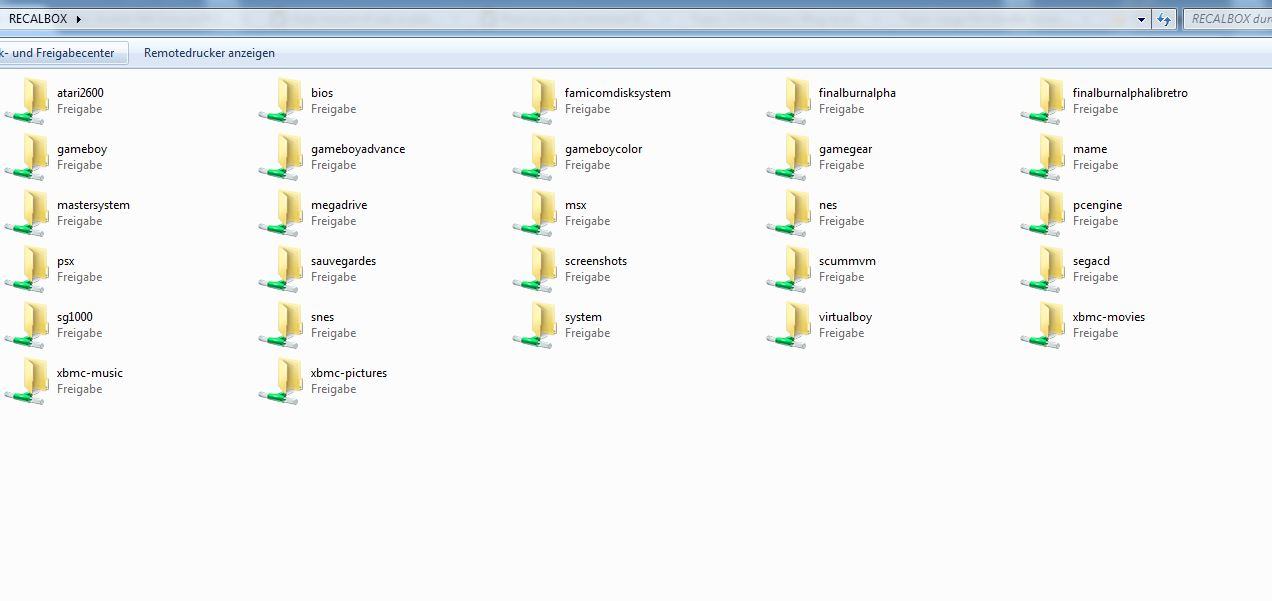Screen dimensions: 1272x601
Task: Click Freigabe label under pcengine
Action: (1095, 221)
